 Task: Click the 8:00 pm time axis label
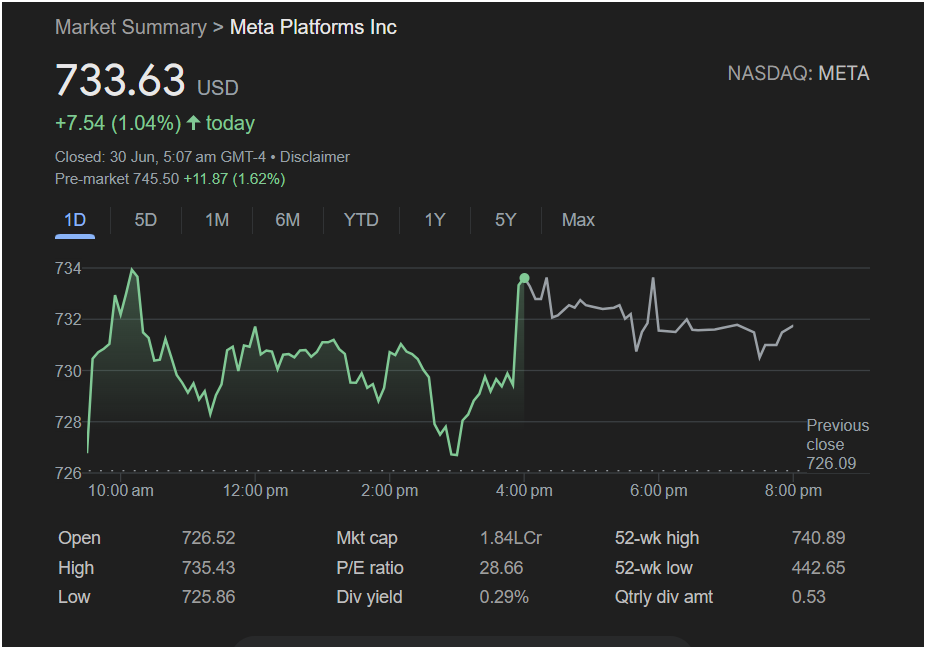pyautogui.click(x=793, y=491)
